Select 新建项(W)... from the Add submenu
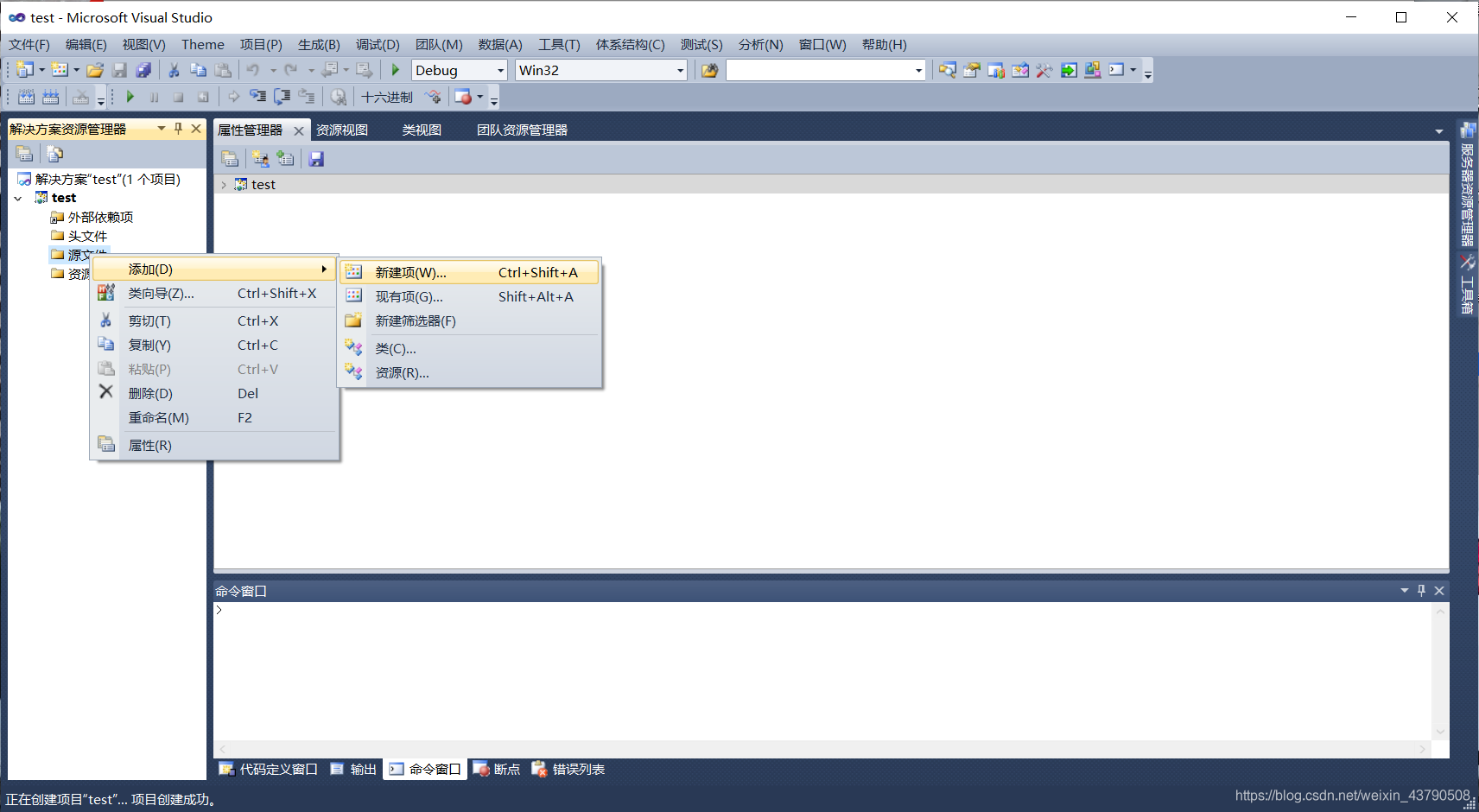This screenshot has width=1479, height=812. point(470,273)
